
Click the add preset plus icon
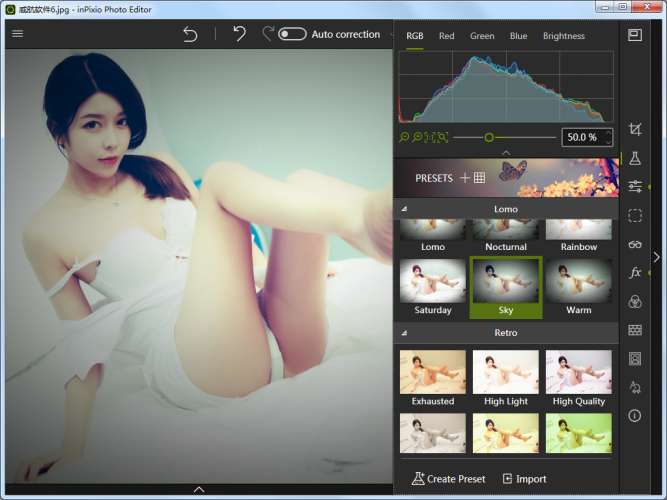pos(464,178)
